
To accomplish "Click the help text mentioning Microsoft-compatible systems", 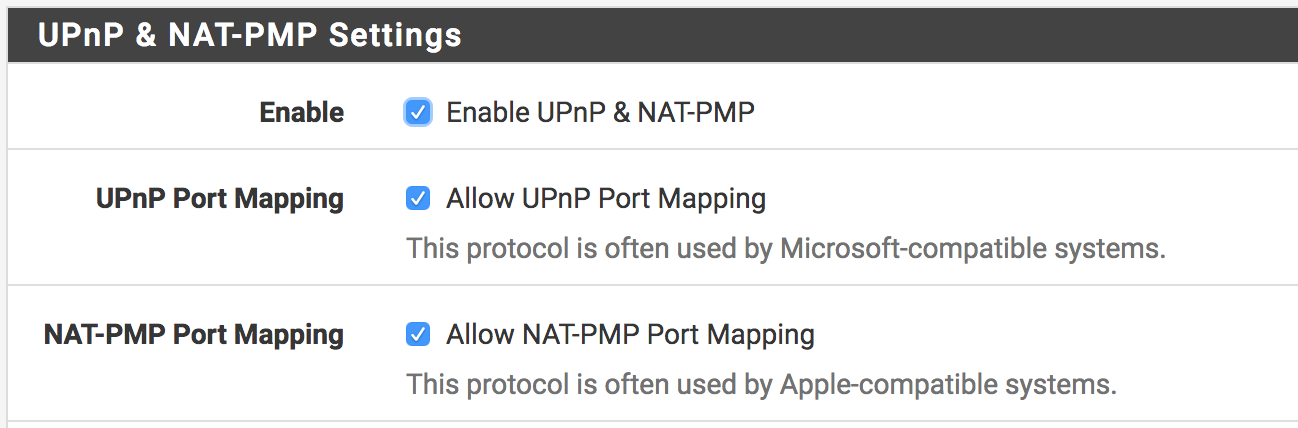I will coord(785,248).
